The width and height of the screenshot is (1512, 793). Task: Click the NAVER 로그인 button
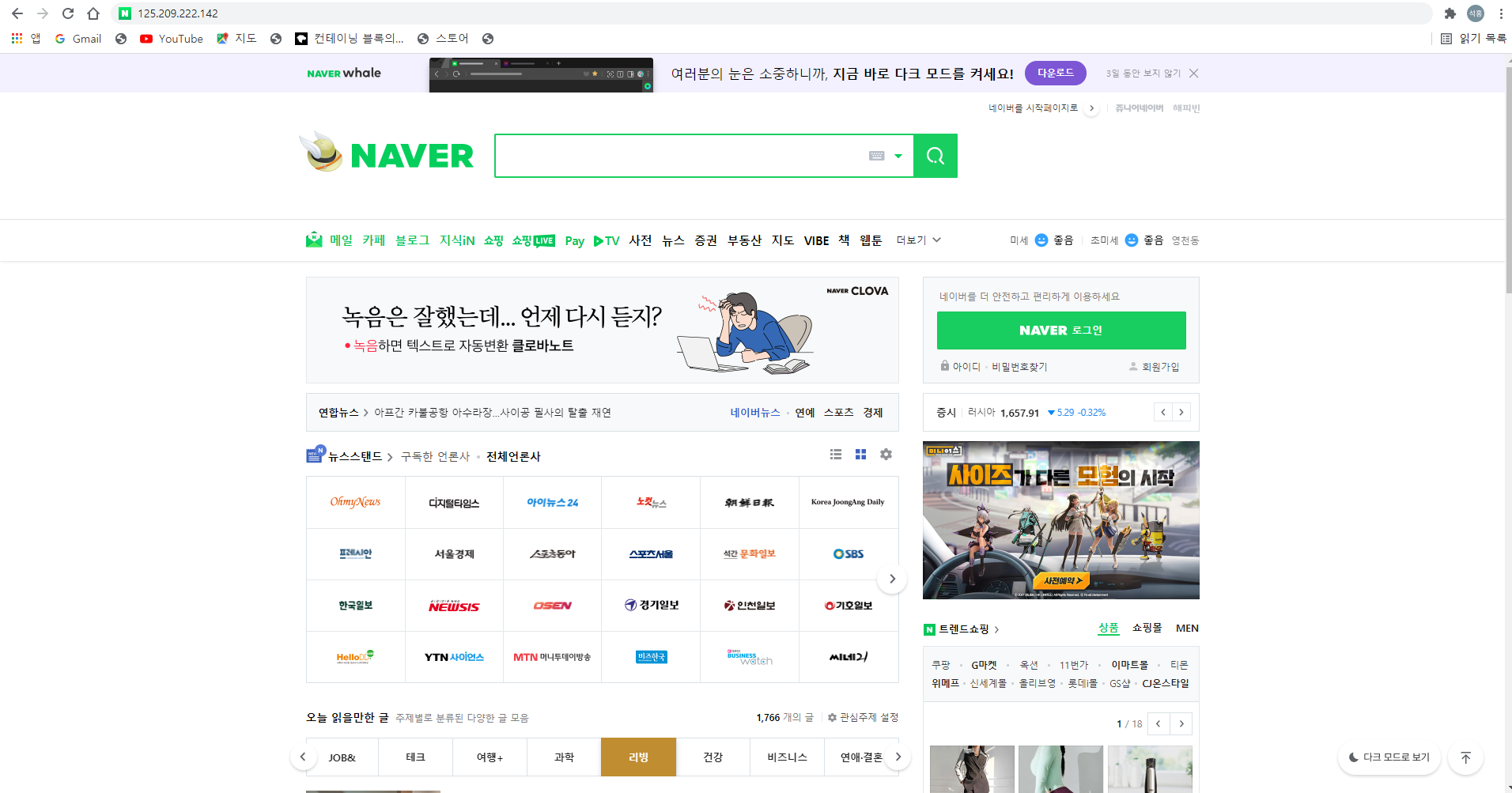pos(1061,330)
